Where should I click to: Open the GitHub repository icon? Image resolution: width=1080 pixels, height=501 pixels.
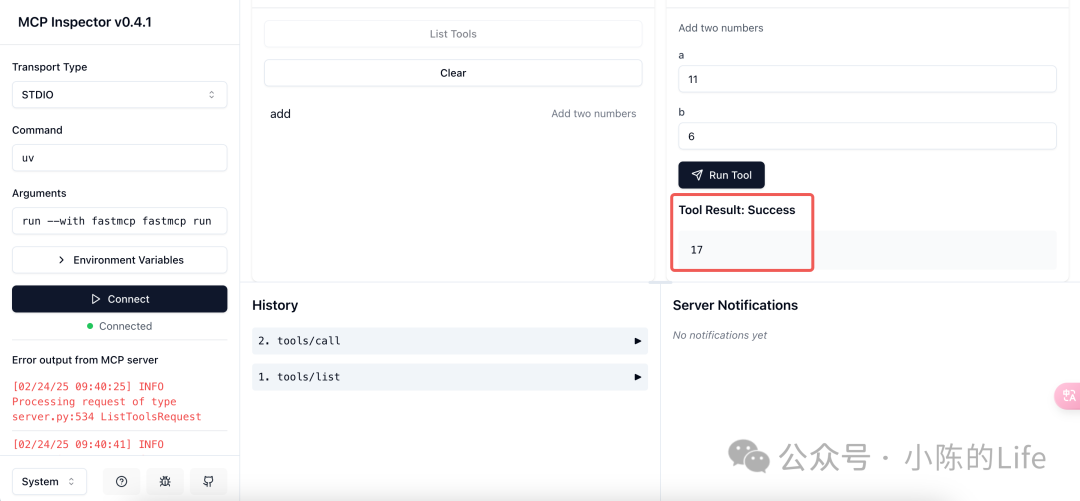click(x=209, y=482)
